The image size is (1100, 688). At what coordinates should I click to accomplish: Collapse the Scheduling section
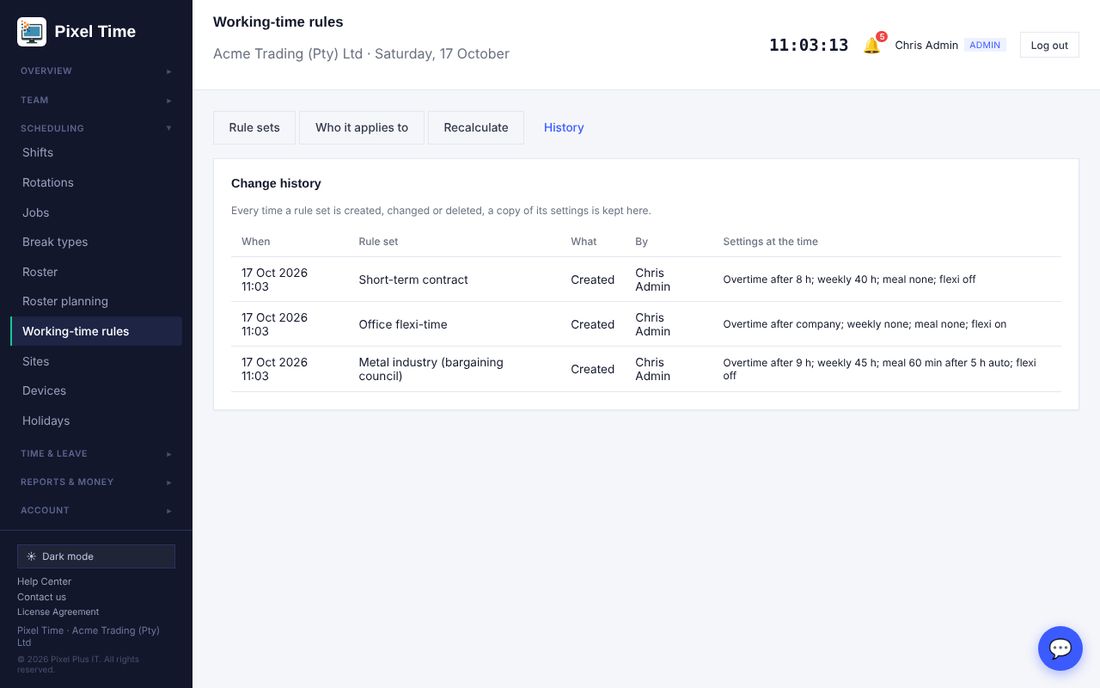[96, 128]
